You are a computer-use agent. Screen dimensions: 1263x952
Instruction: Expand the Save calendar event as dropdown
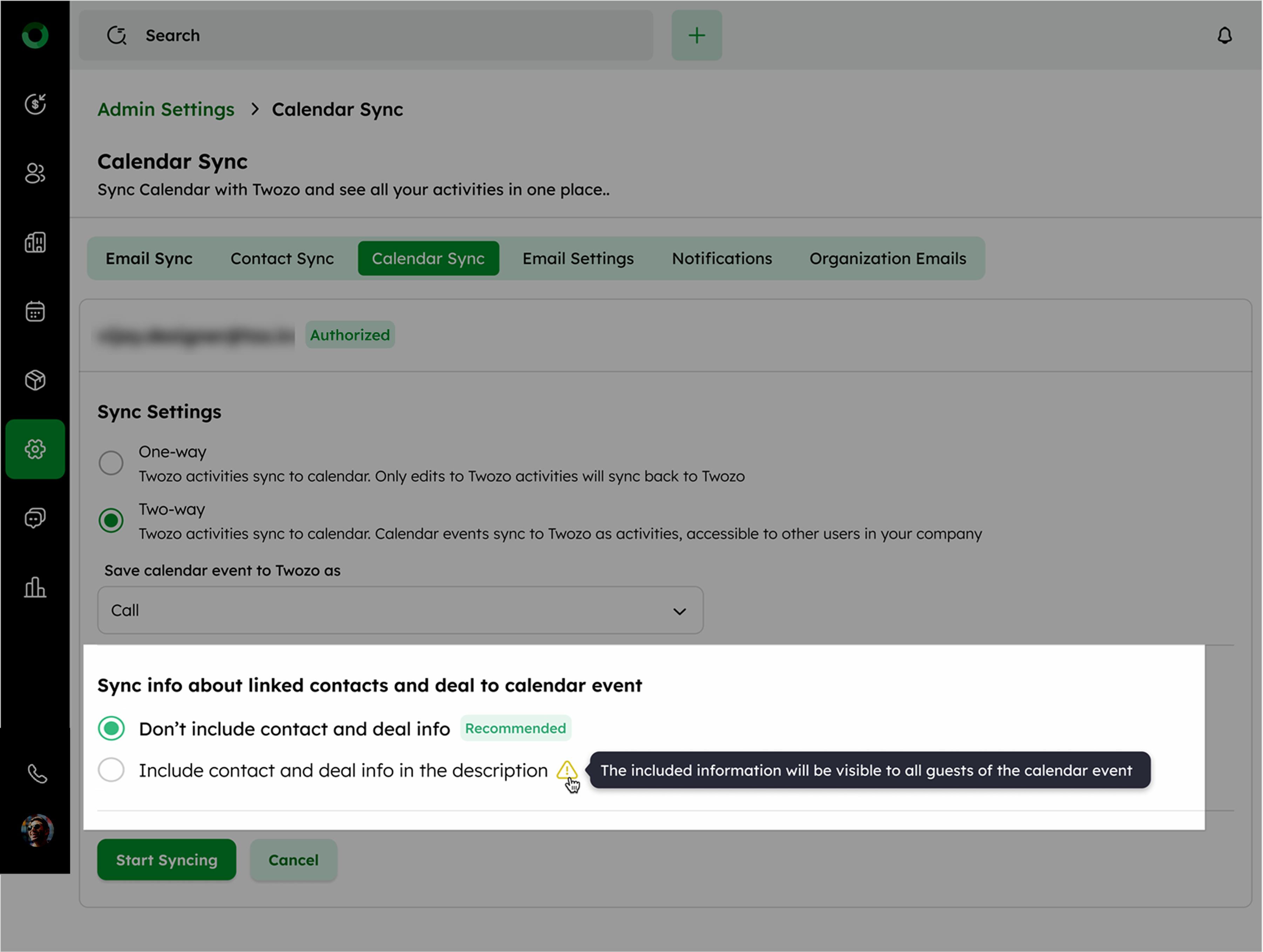click(400, 611)
